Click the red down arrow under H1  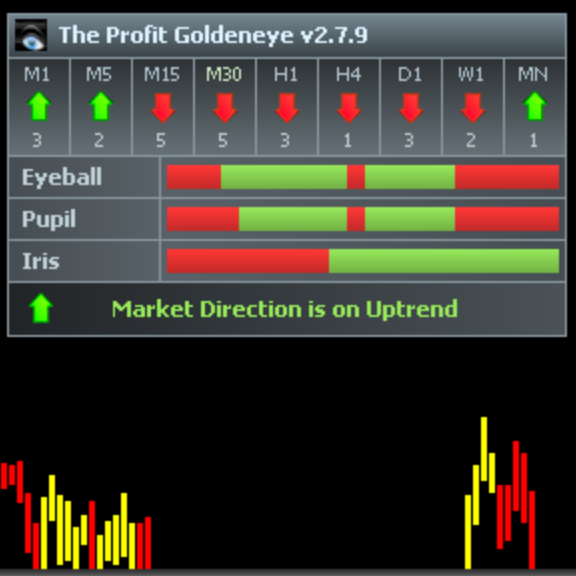coord(287,108)
